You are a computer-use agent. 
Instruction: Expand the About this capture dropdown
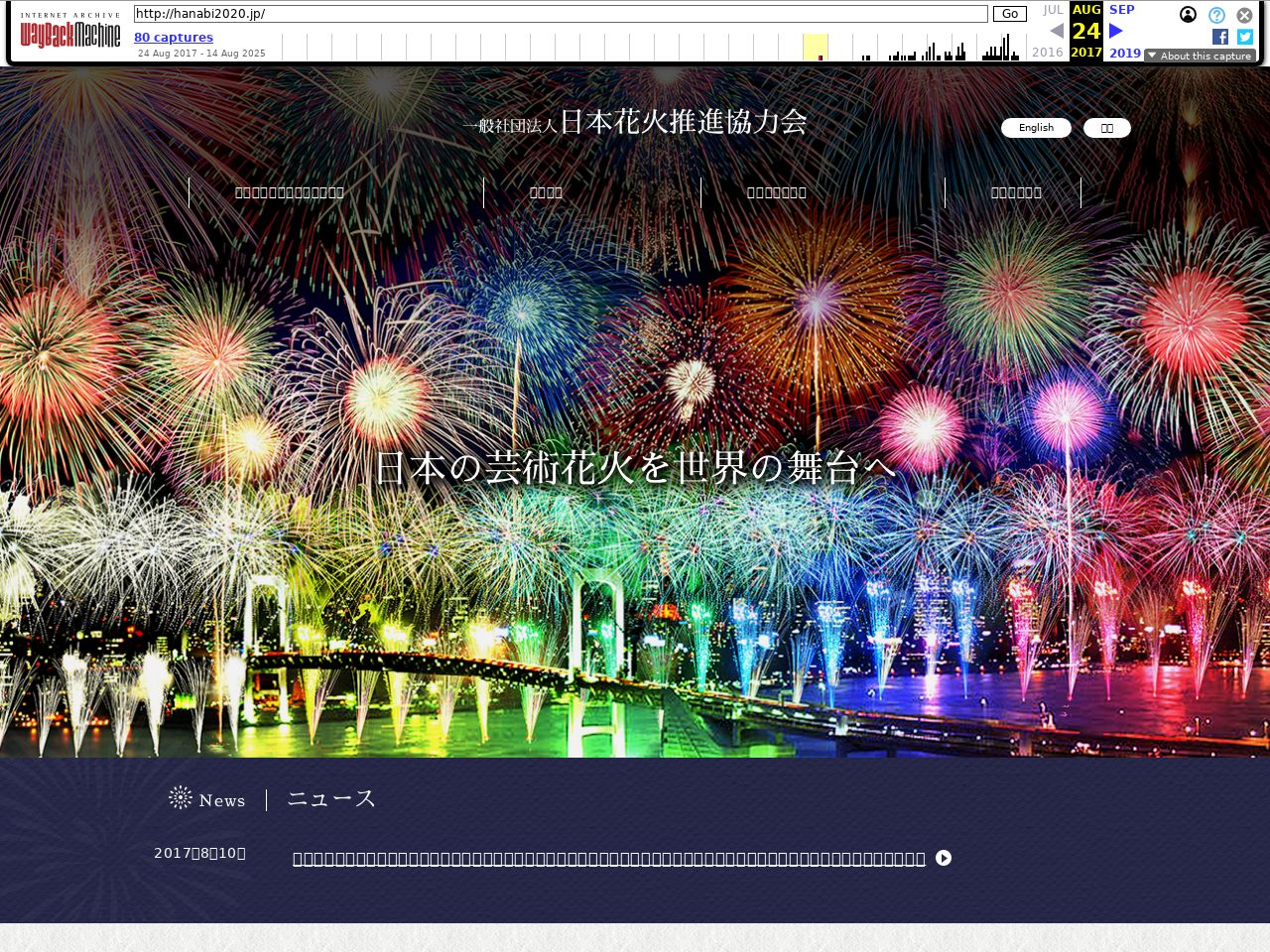pos(1200,56)
